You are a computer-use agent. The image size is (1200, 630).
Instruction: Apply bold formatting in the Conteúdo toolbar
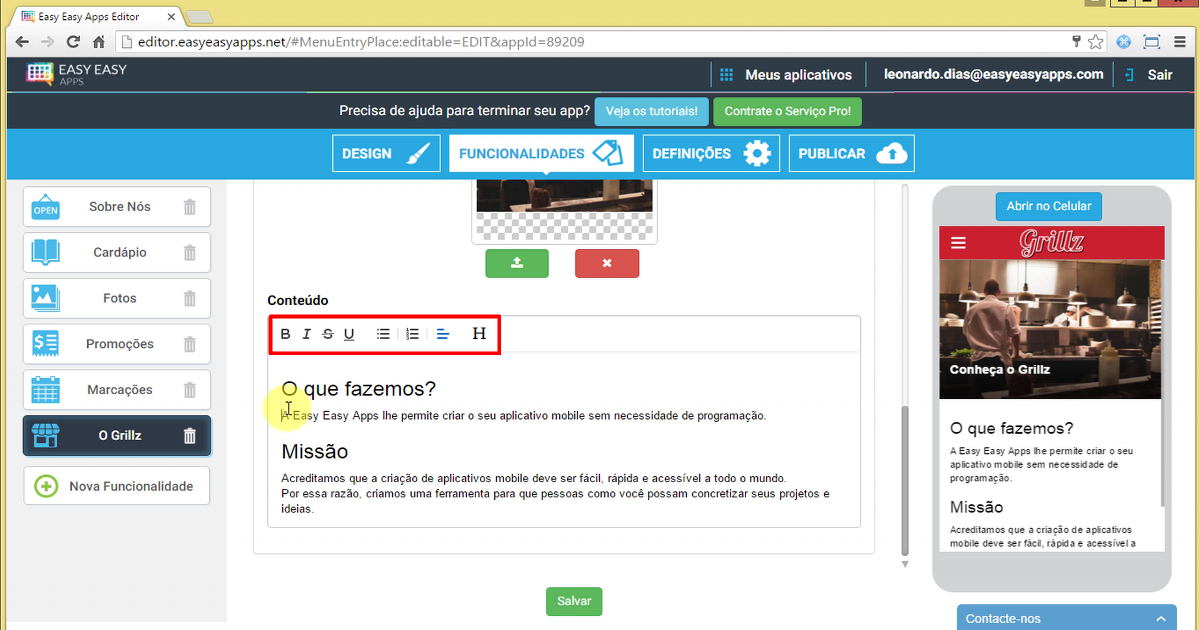(285, 334)
